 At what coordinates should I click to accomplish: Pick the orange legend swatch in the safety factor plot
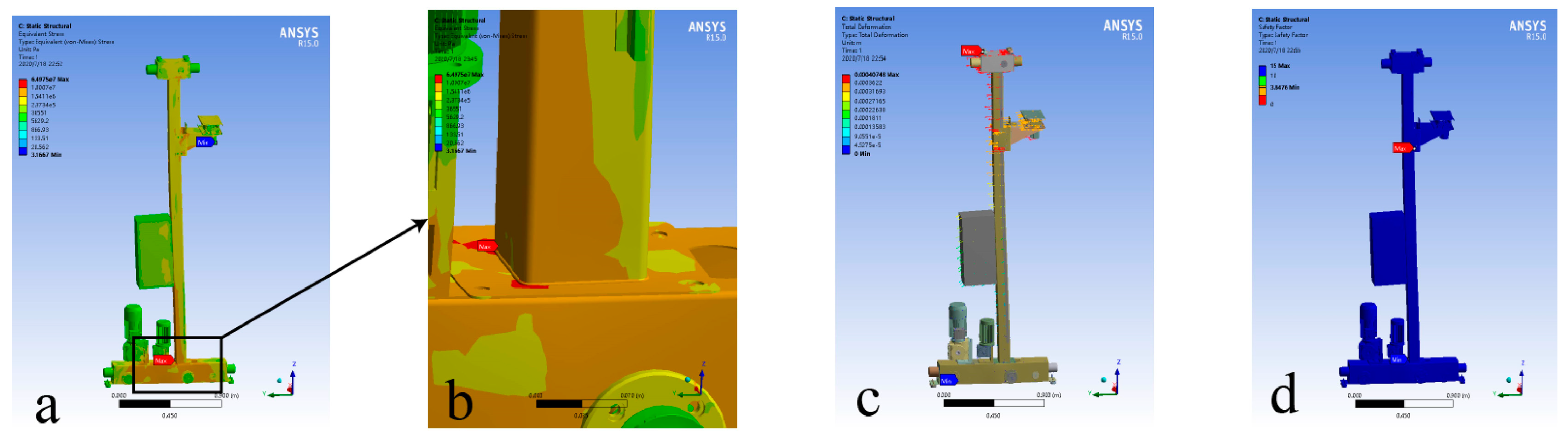coord(1262,91)
